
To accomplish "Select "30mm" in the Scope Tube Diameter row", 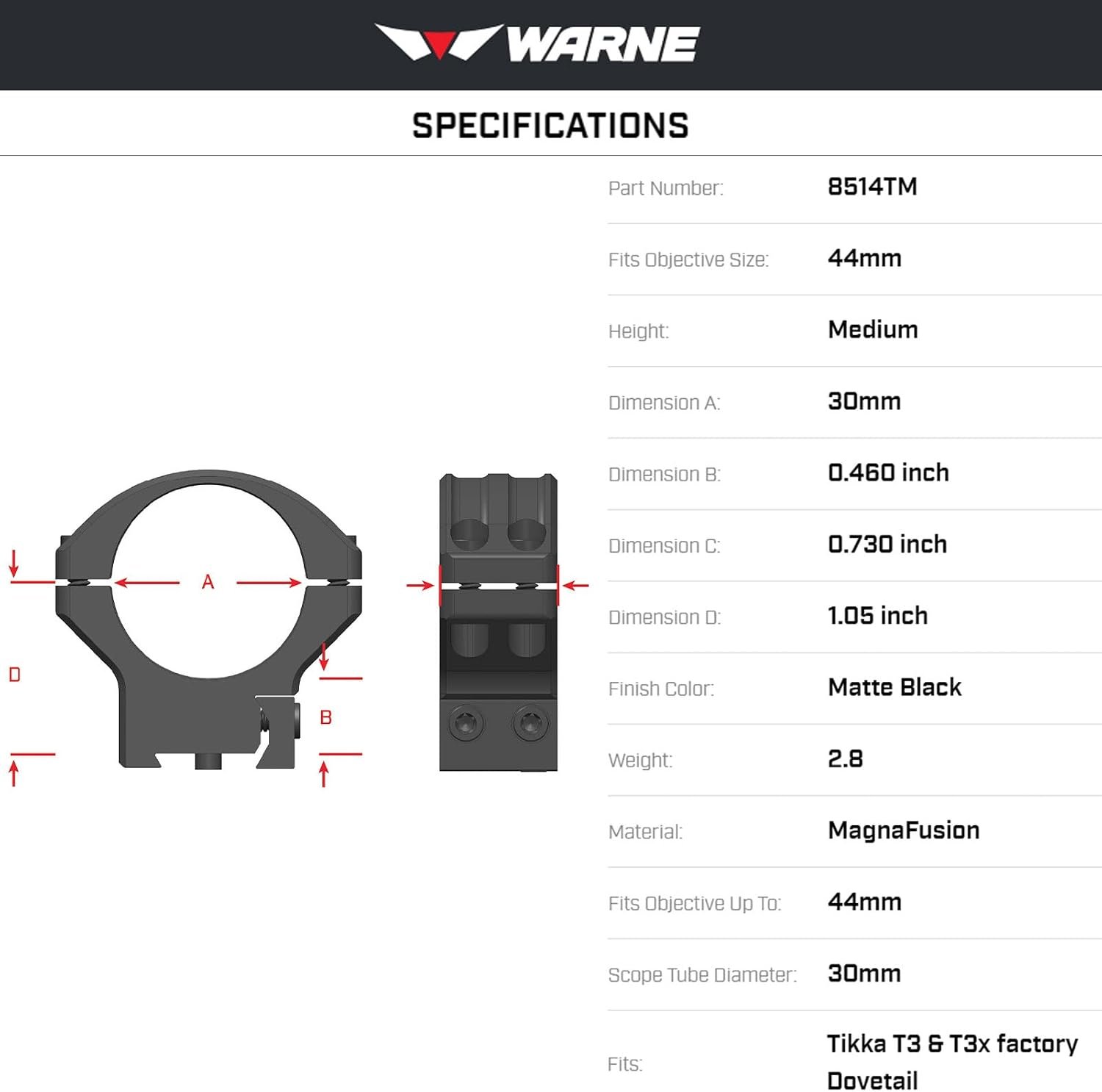I will click(x=864, y=973).
